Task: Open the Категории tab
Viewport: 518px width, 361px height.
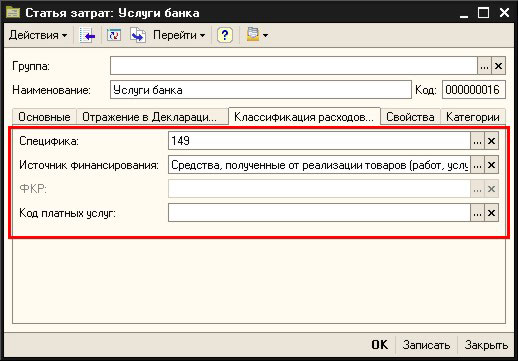Action: click(x=473, y=117)
